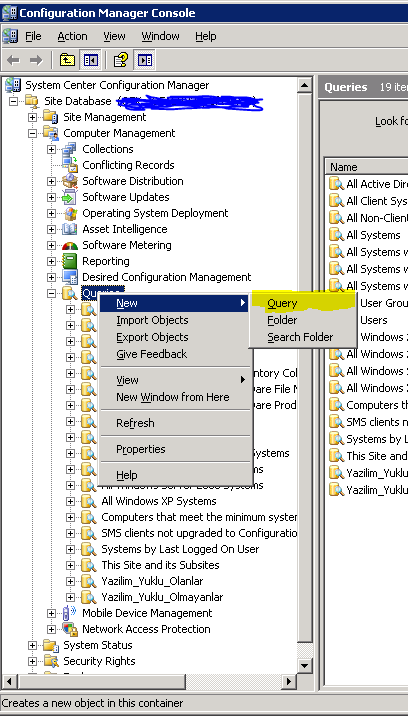The width and height of the screenshot is (408, 716).
Task: Click the System Status folder icon
Action: pyautogui.click(x=51, y=645)
